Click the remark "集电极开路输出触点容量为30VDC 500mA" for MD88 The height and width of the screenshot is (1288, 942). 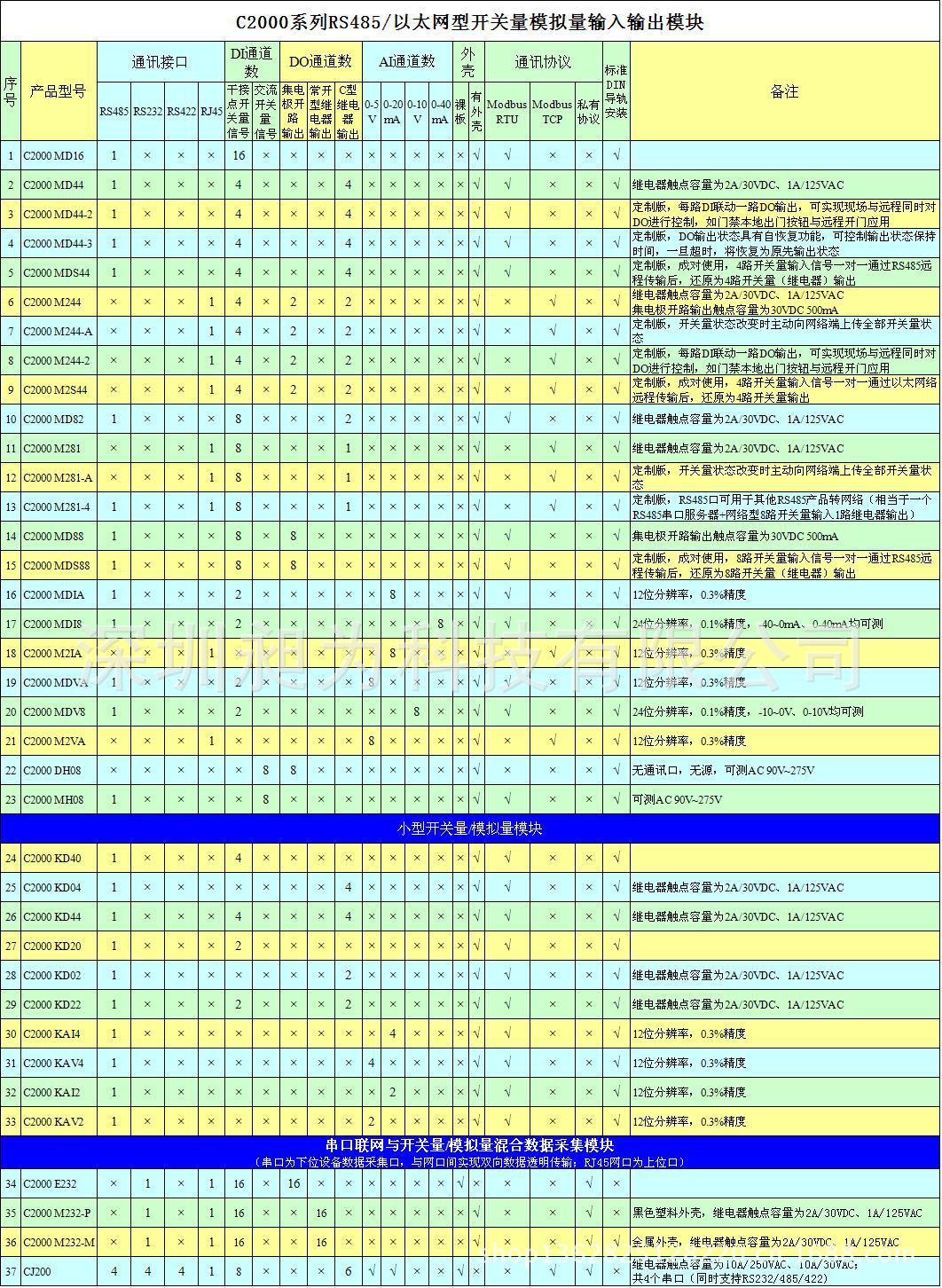(x=734, y=537)
